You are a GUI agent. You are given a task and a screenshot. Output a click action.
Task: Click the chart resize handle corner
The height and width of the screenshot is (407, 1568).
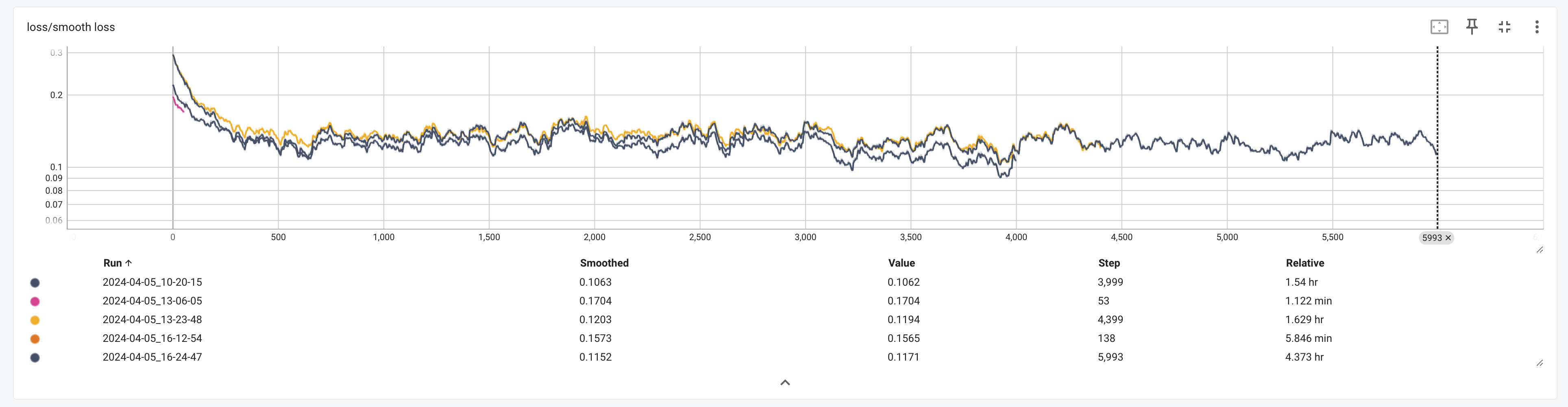(1540, 250)
